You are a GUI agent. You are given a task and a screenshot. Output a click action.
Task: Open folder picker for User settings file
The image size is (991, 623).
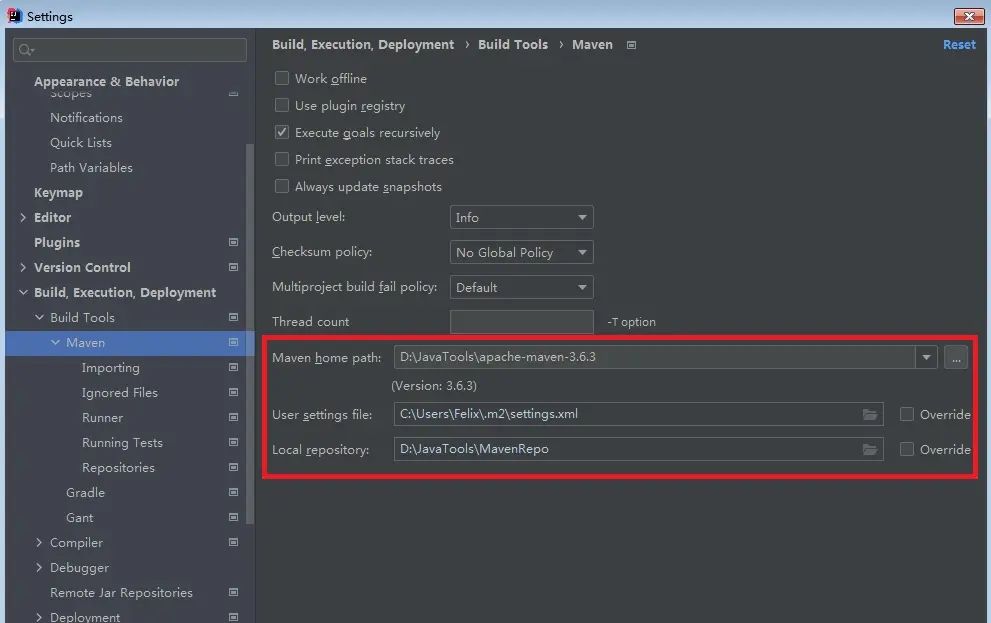pos(870,414)
